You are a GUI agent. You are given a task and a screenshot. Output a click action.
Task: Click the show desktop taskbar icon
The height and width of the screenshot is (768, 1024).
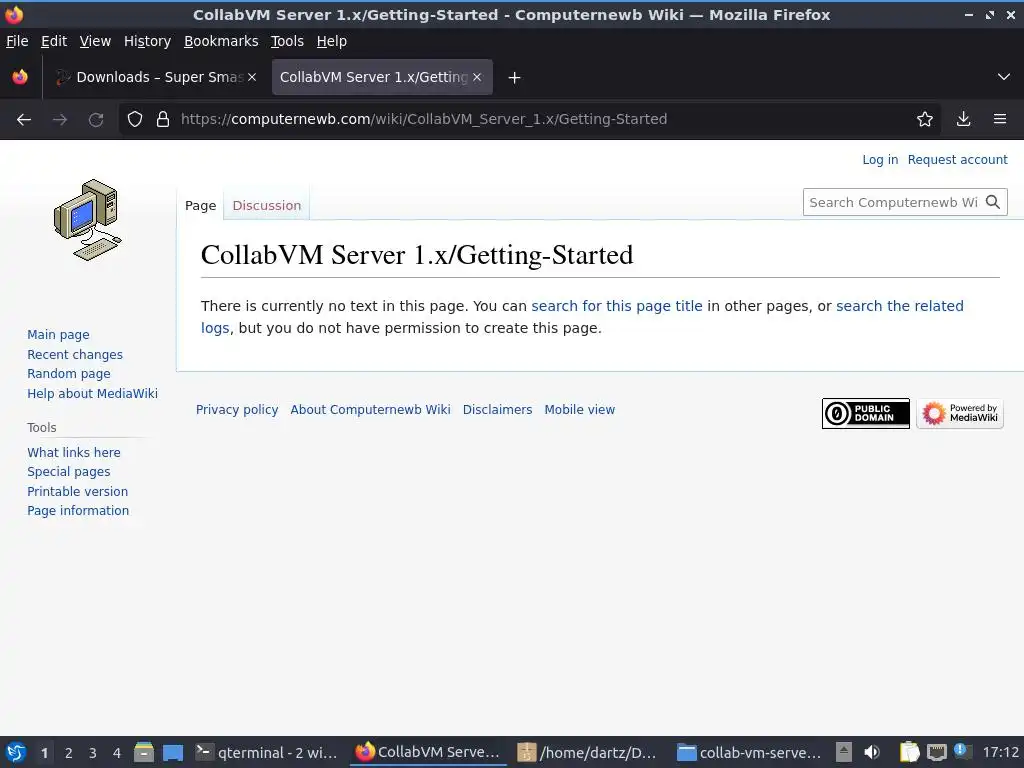173,752
